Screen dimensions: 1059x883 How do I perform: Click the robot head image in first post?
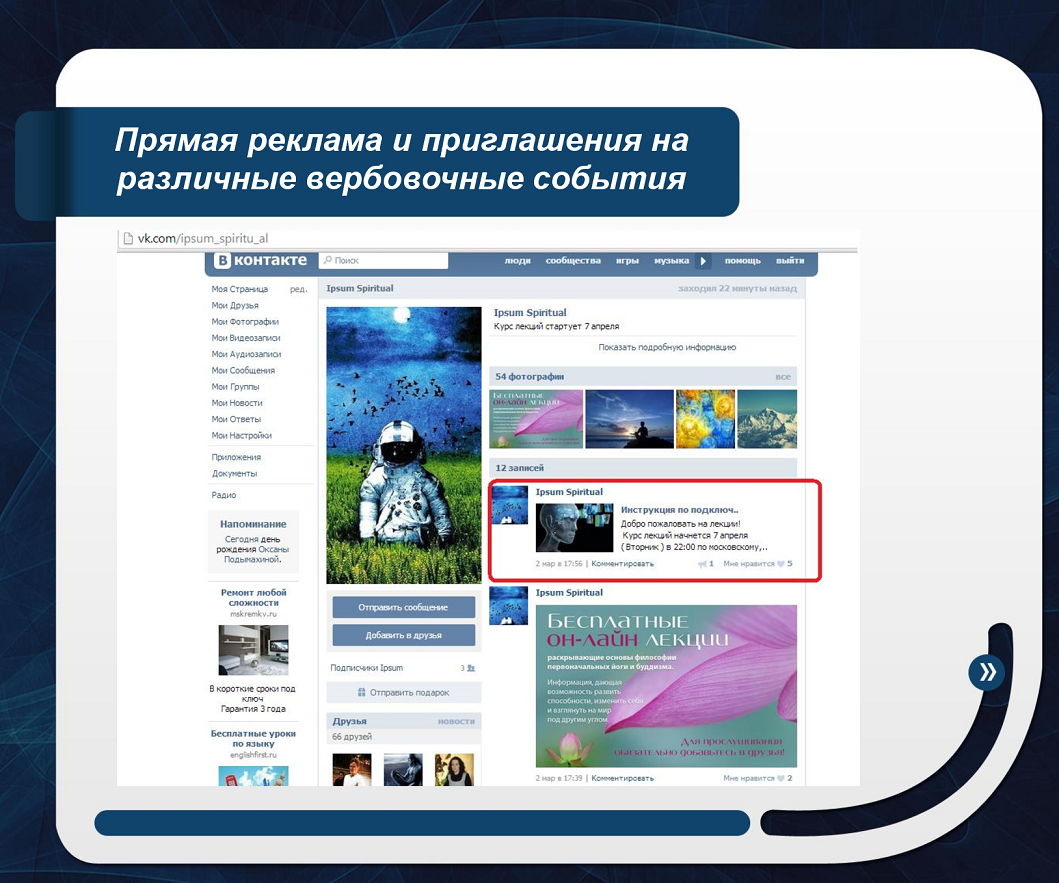click(574, 528)
